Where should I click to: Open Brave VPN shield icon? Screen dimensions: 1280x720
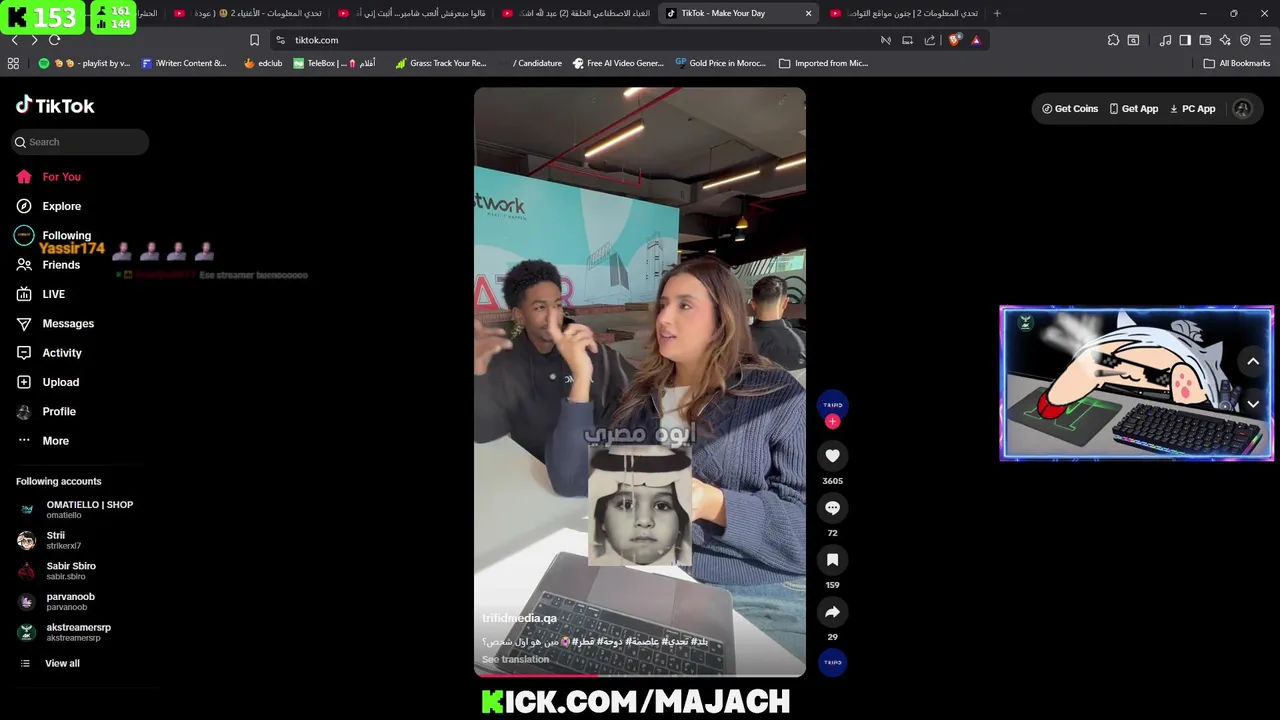tap(1245, 40)
